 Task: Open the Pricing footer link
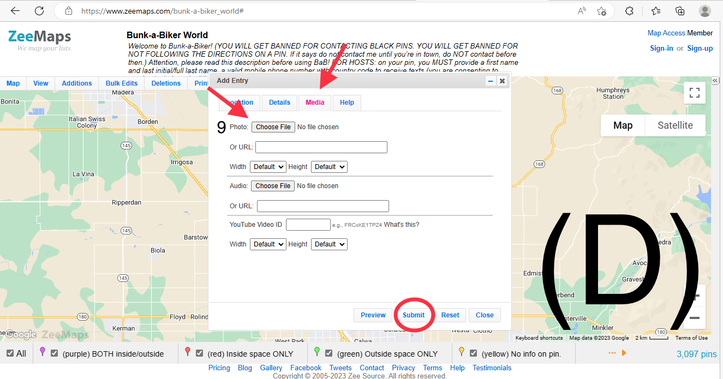[219, 367]
